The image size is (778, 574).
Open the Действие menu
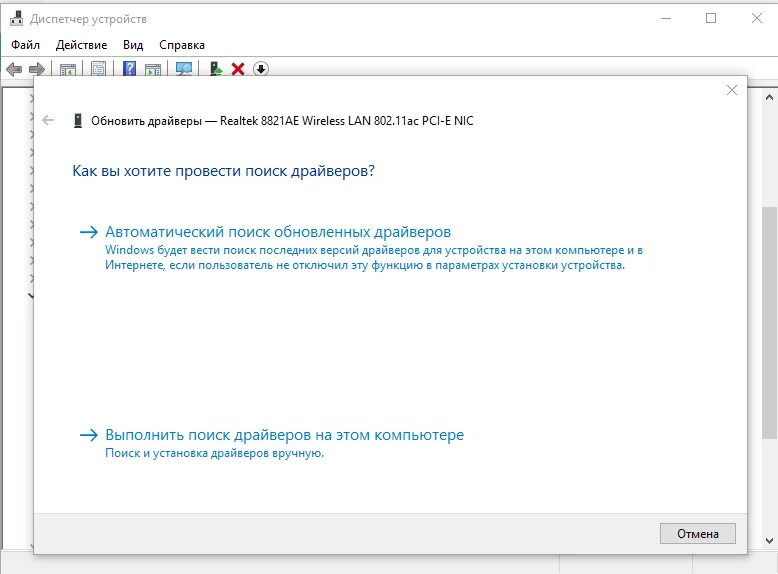tap(81, 45)
